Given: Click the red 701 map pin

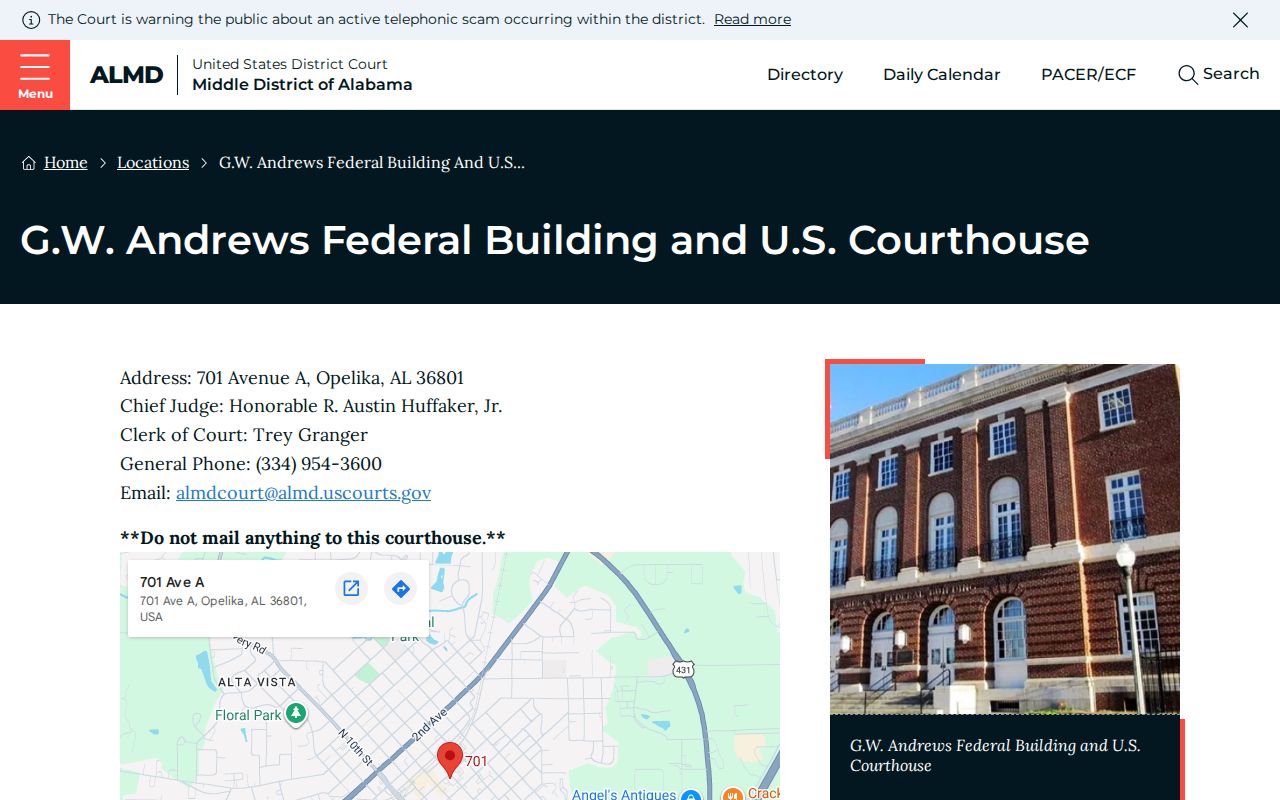Looking at the screenshot, I should click(450, 760).
